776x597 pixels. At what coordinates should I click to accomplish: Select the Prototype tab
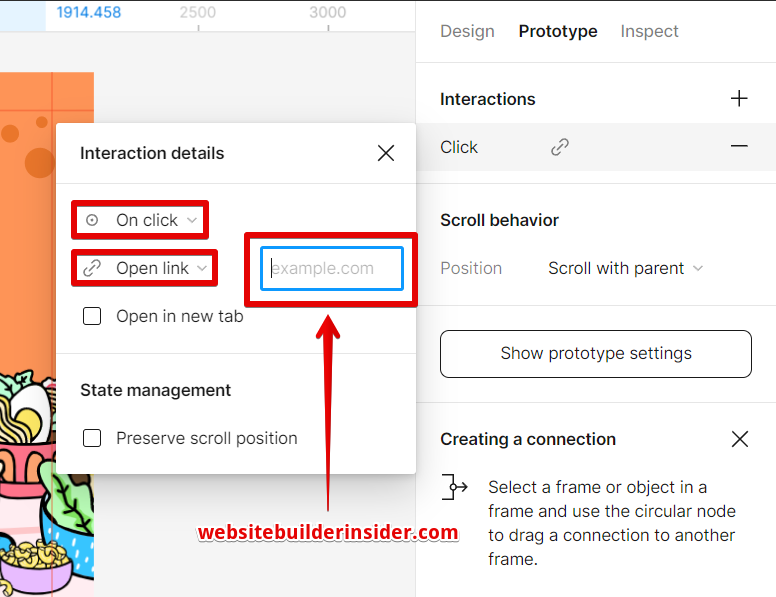[558, 31]
